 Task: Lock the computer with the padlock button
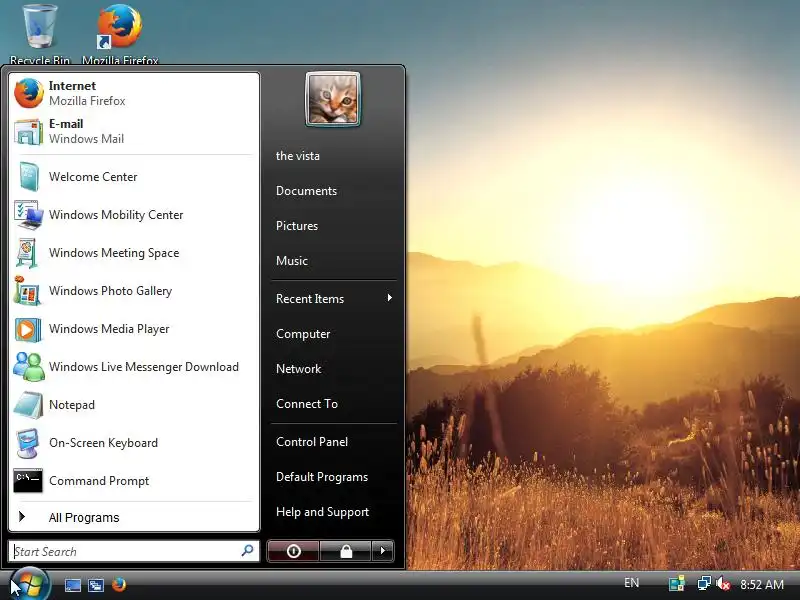click(x=346, y=551)
